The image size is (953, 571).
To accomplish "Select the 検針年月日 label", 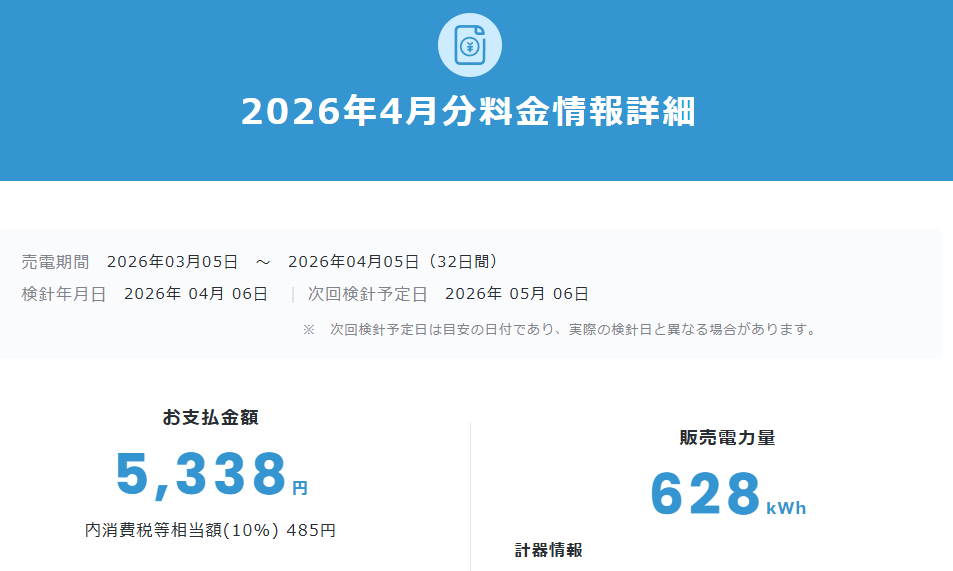I will click(63, 294).
